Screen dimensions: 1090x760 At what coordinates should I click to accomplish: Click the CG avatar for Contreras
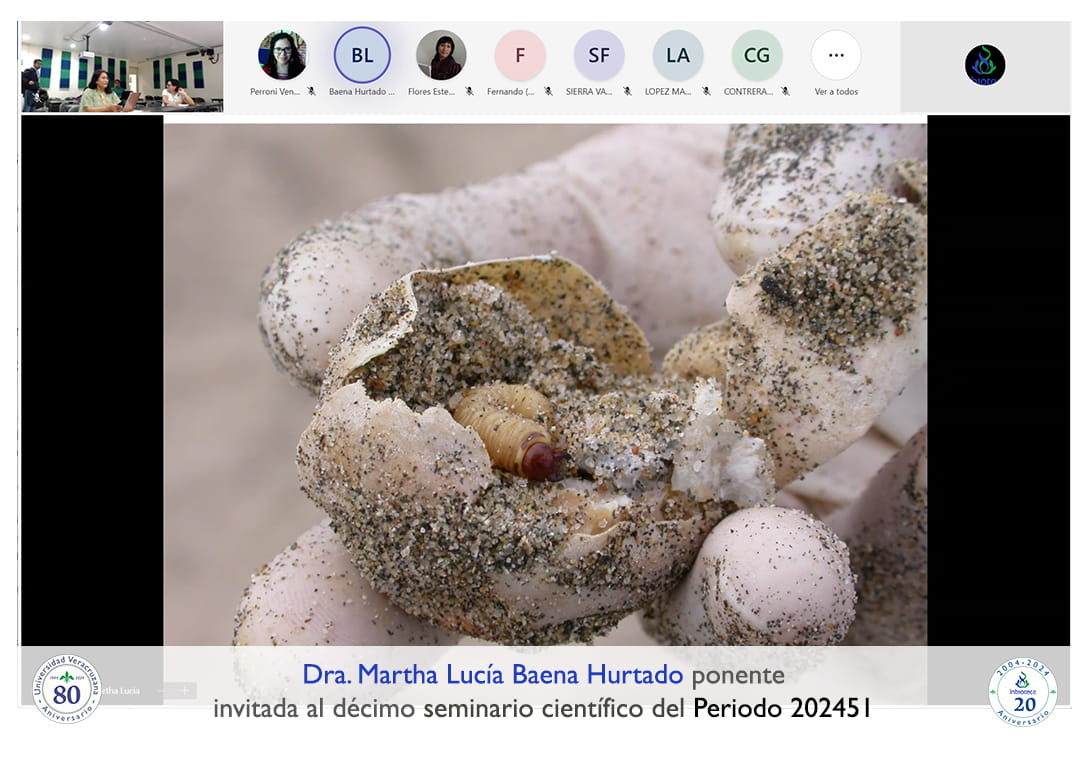(757, 55)
